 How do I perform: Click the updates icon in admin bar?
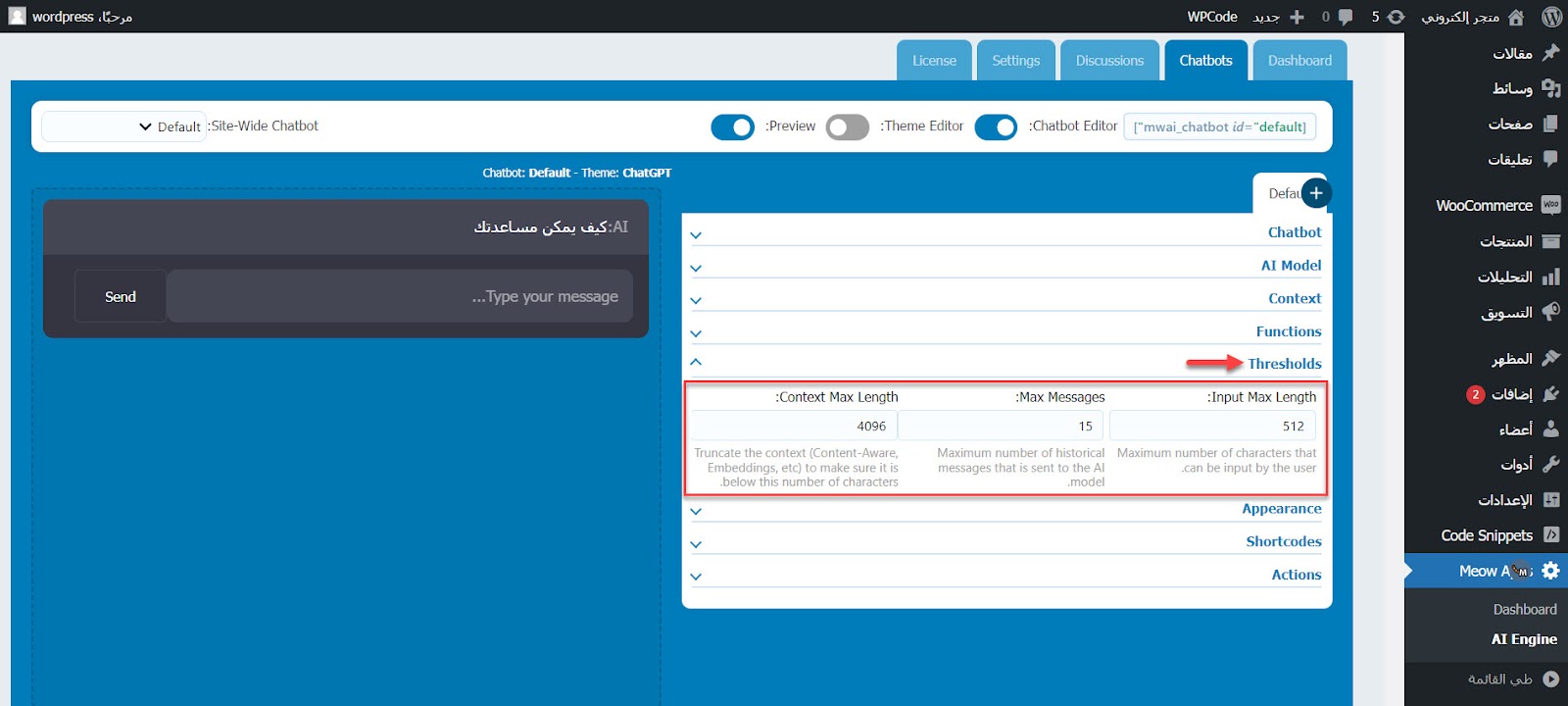[x=1396, y=17]
